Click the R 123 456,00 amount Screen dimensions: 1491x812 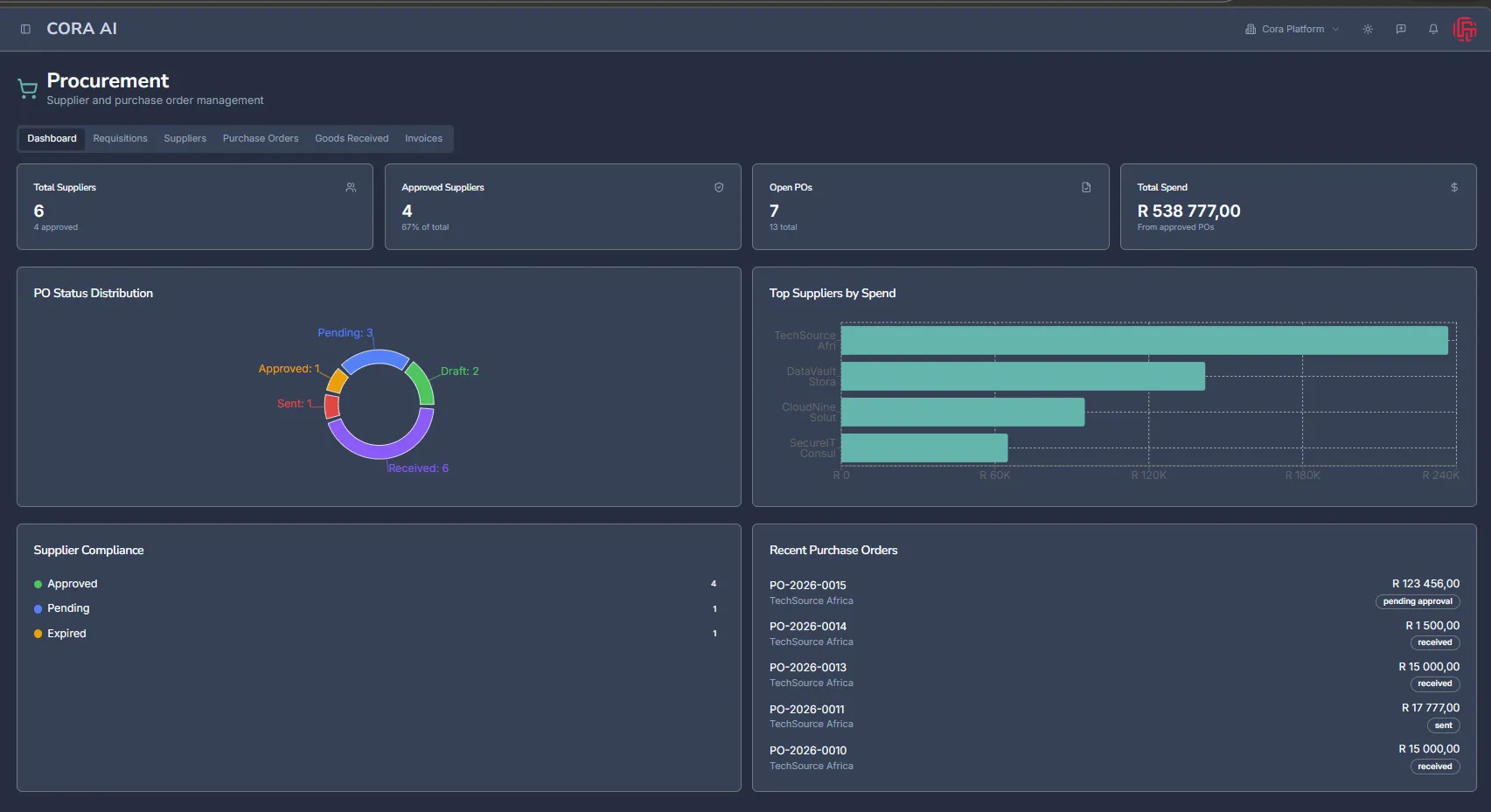click(x=1425, y=584)
